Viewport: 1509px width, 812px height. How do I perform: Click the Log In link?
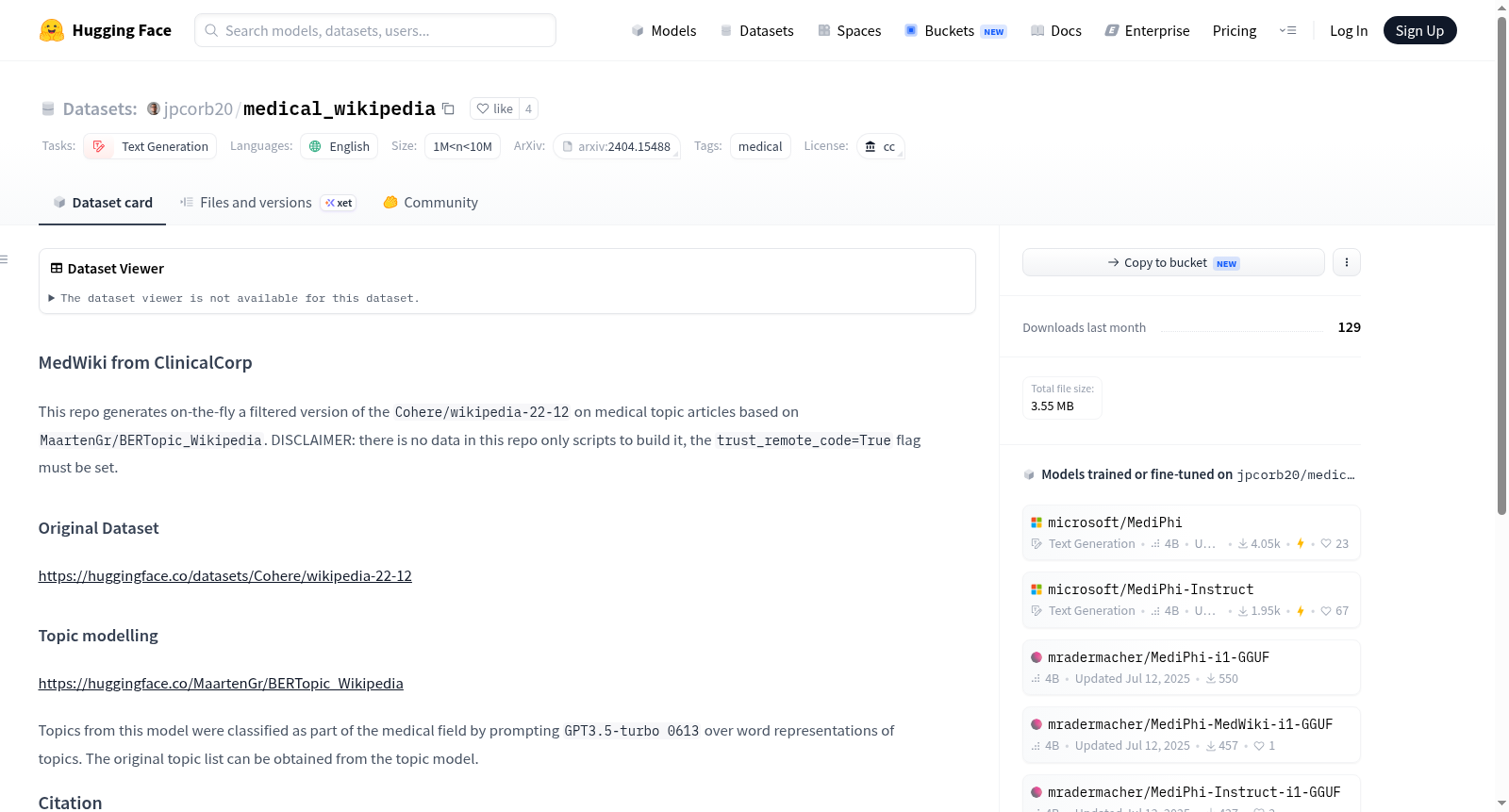coord(1349,30)
